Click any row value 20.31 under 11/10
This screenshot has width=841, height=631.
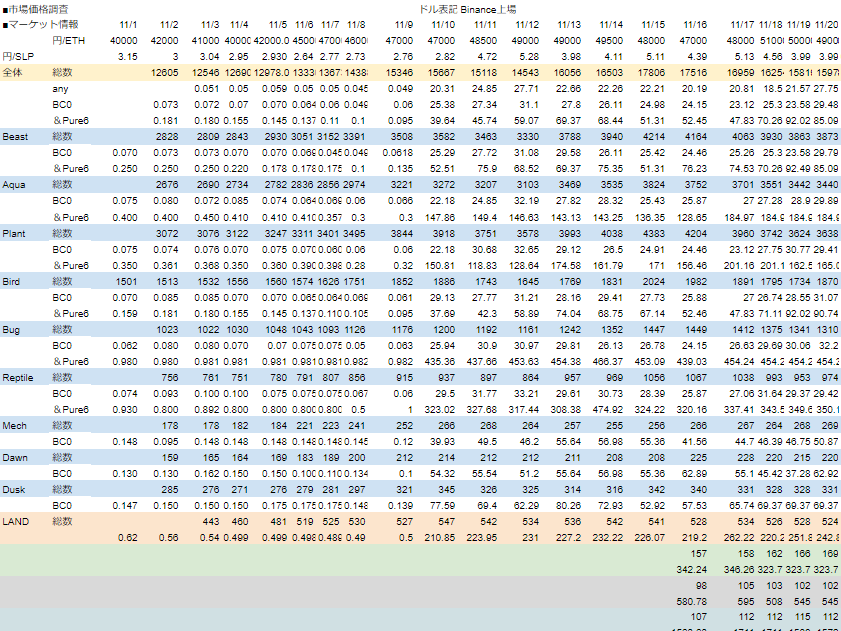(x=442, y=89)
